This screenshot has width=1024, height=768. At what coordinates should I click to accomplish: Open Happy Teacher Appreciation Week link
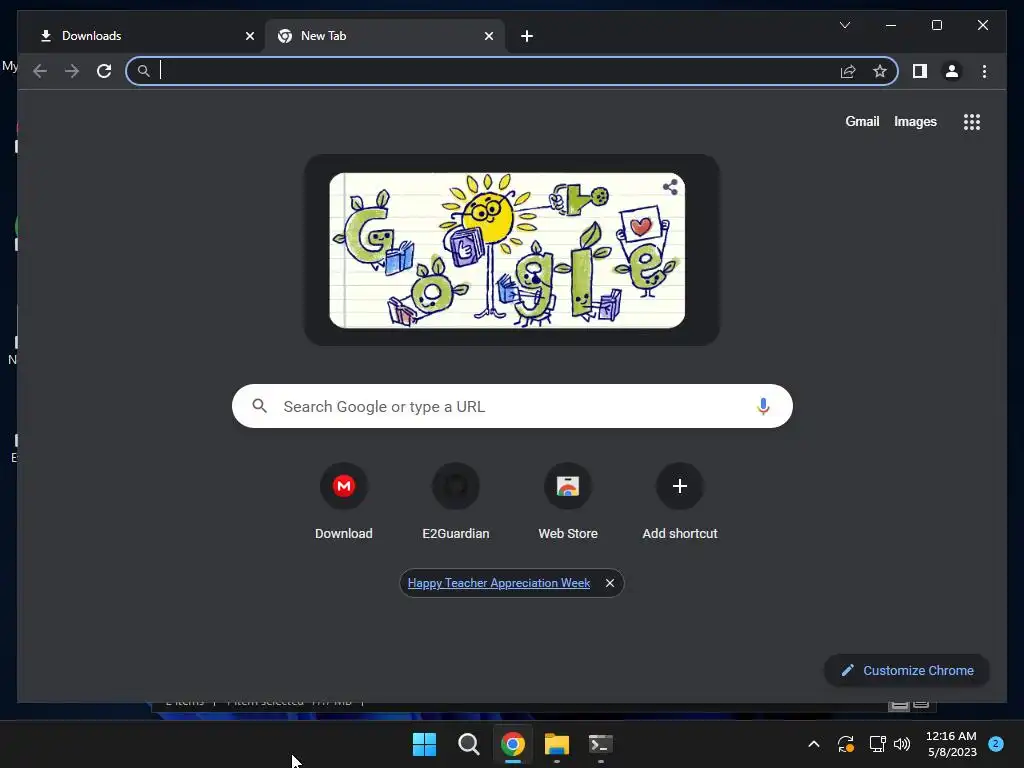[499, 583]
